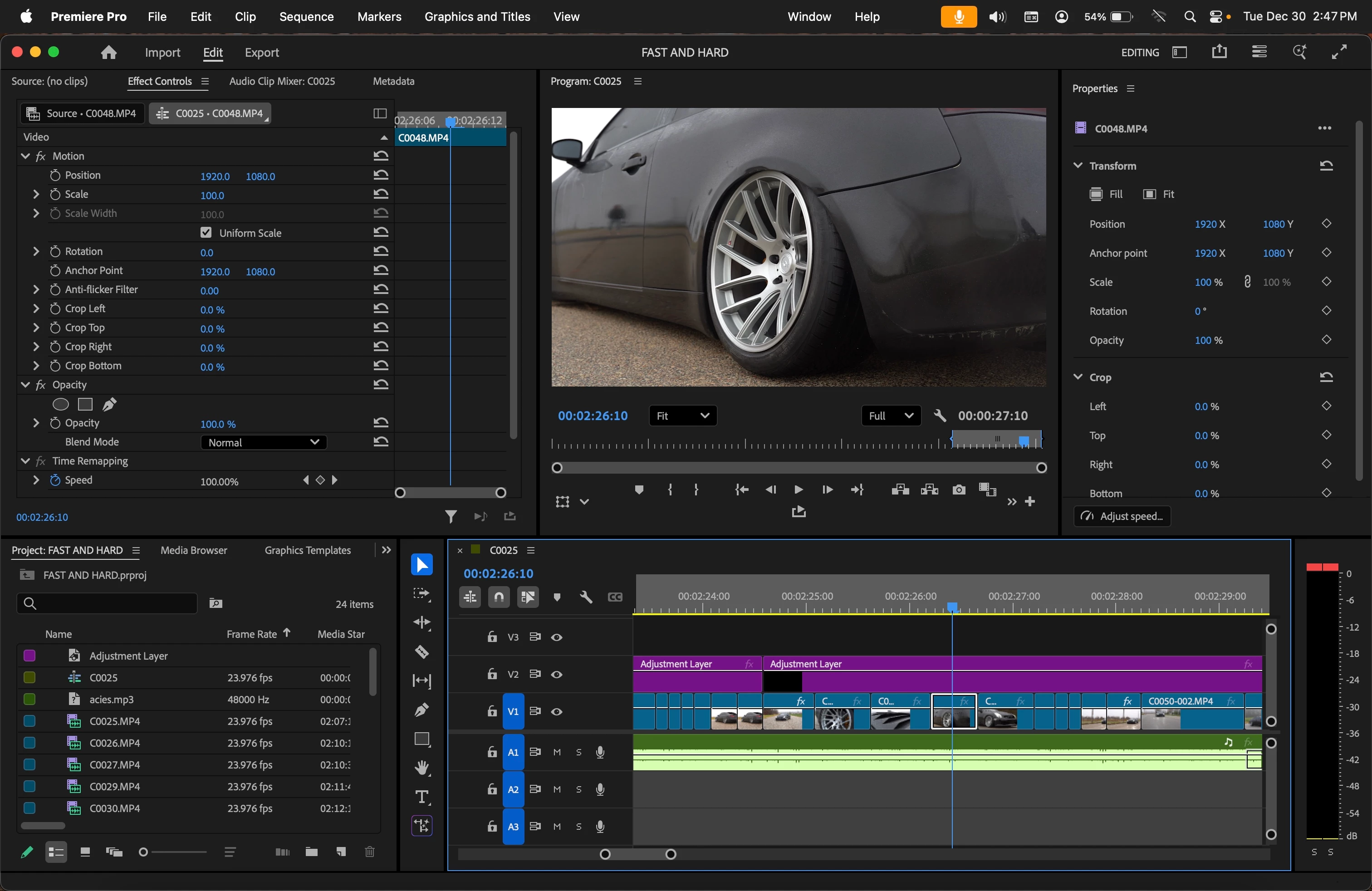This screenshot has width=1372, height=891.
Task: Click Fit button in Transform
Action: [x=1158, y=194]
